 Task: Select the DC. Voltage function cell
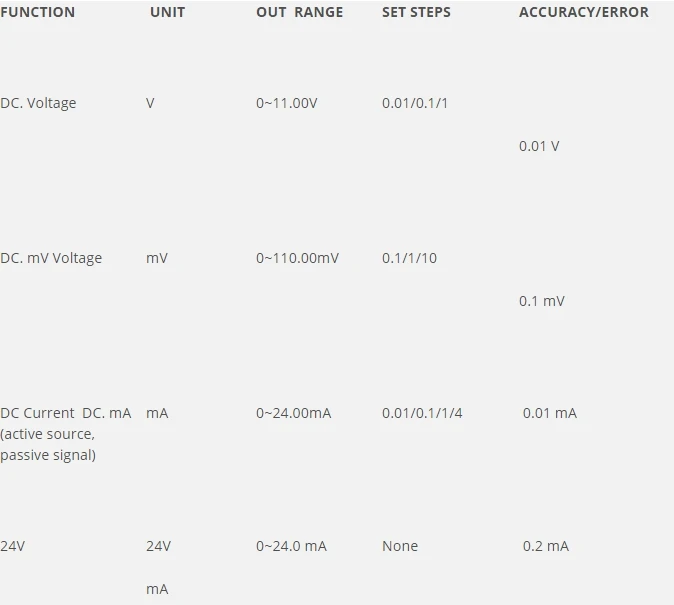point(38,103)
